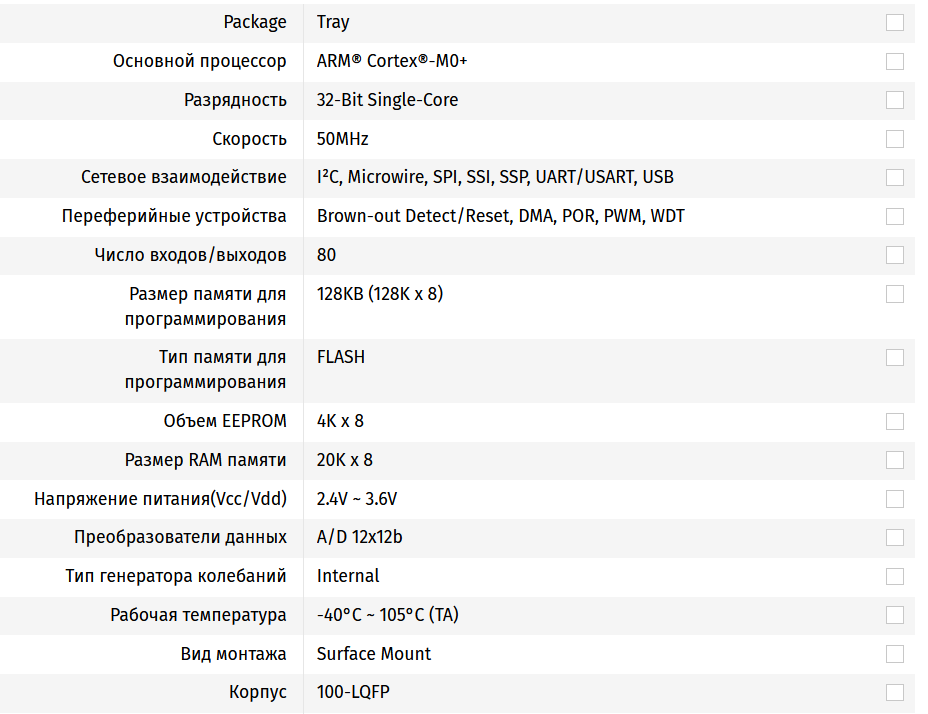Check the Размер RAM памяти checkbox
928x714 pixels.
pos(894,460)
